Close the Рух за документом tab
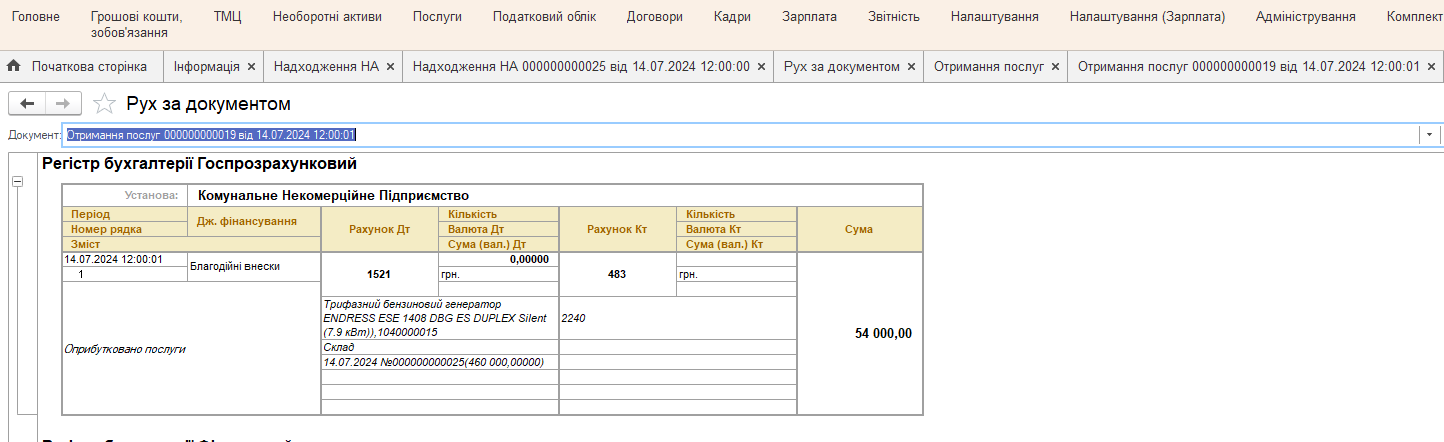Viewport: 1444px width, 442px height. pyautogui.click(x=911, y=66)
